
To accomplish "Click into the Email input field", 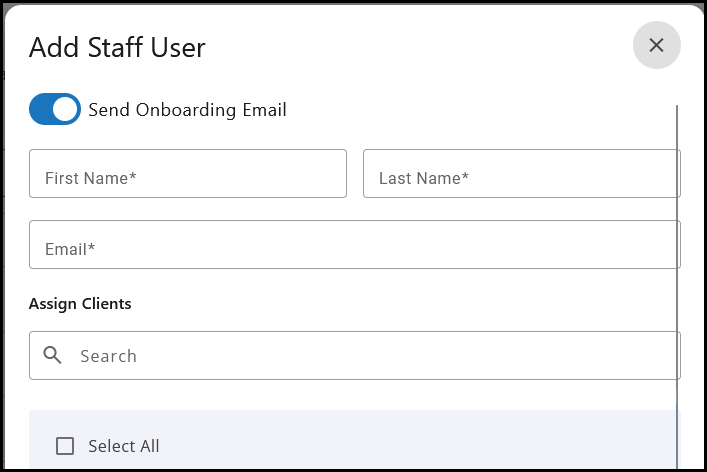I will (354, 245).
